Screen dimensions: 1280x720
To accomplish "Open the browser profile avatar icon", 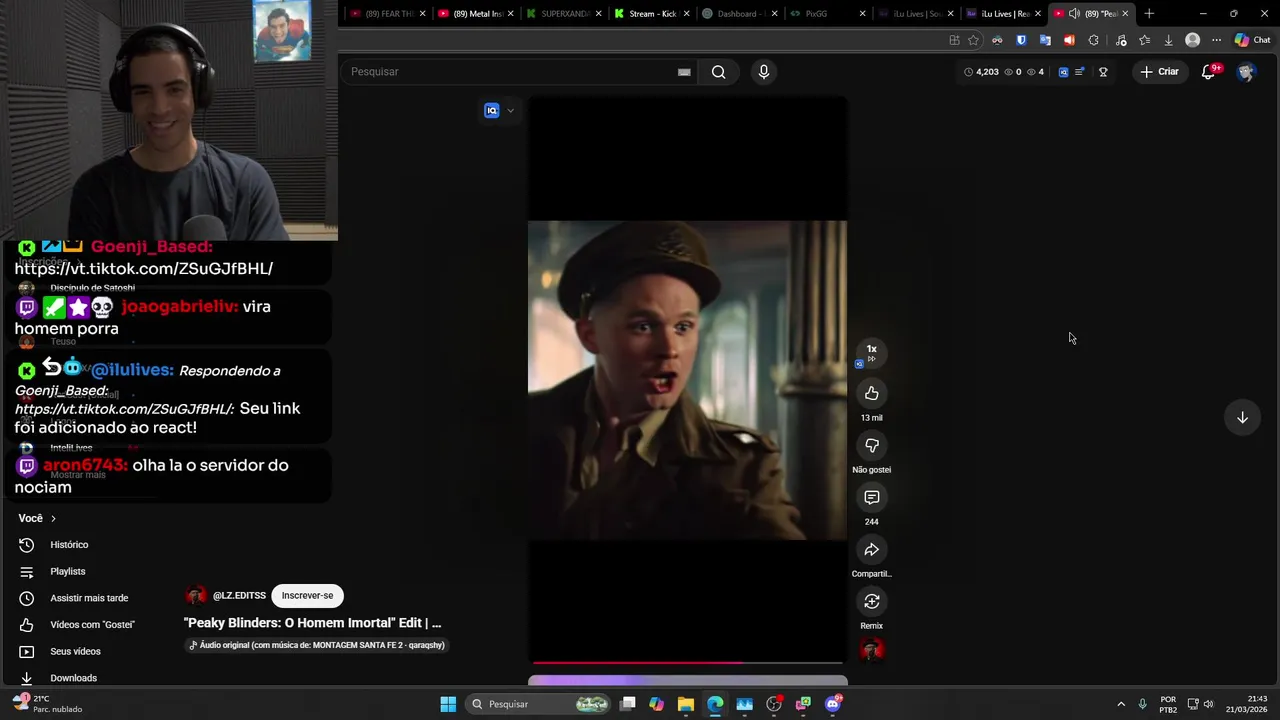I will tap(1192, 40).
